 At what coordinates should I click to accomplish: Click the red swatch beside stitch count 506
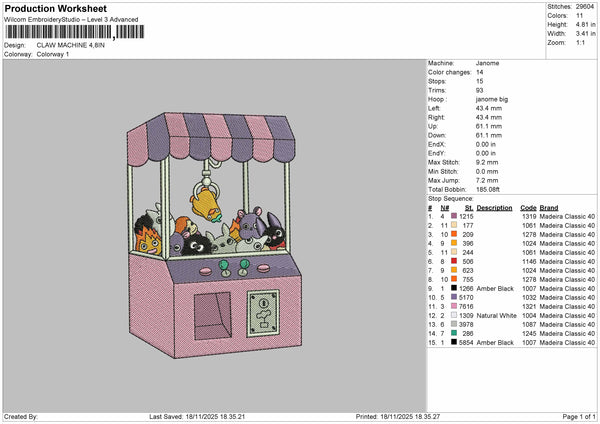(x=454, y=261)
